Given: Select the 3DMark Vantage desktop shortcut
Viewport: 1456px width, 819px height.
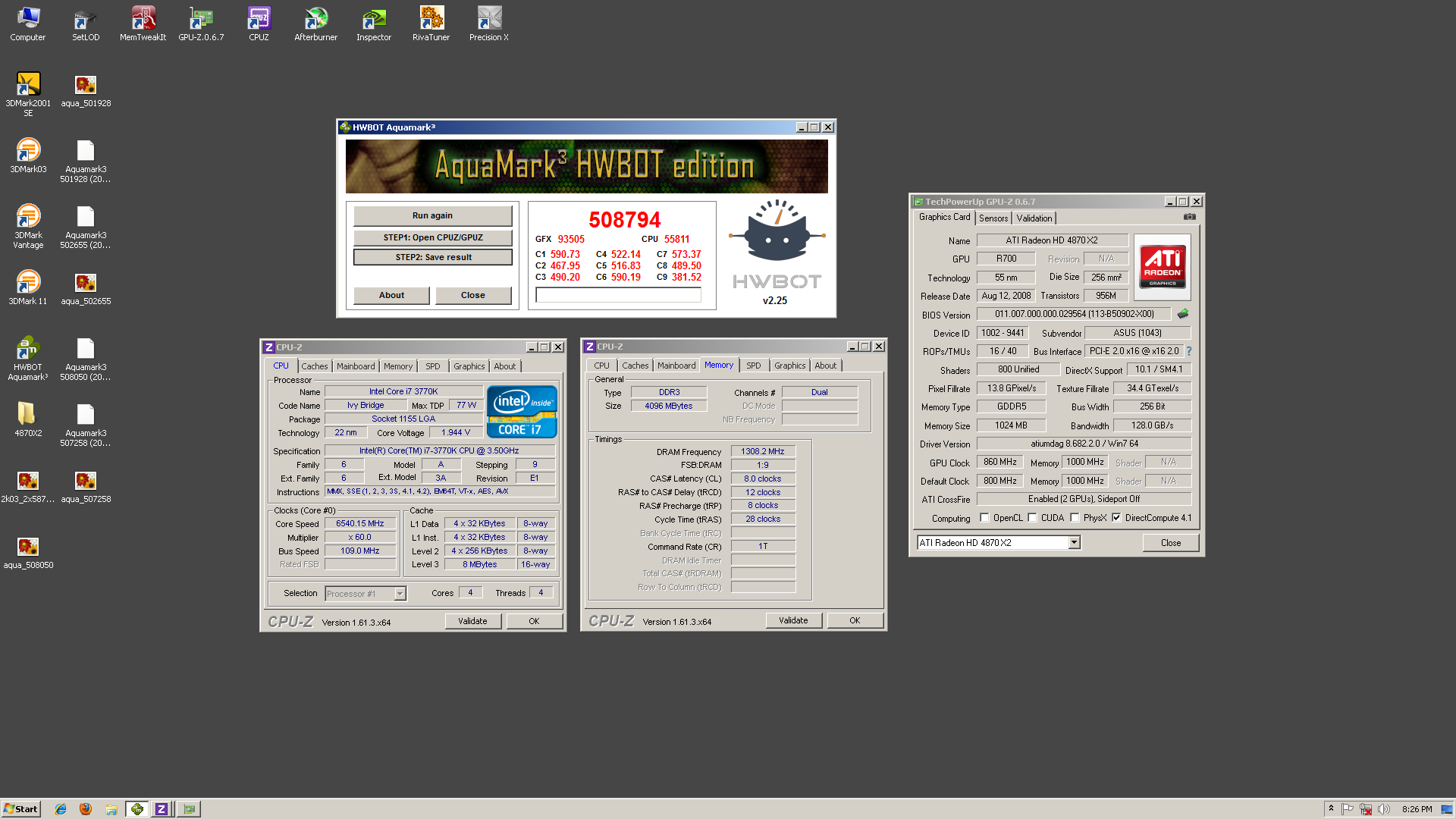Looking at the screenshot, I should pos(28,226).
